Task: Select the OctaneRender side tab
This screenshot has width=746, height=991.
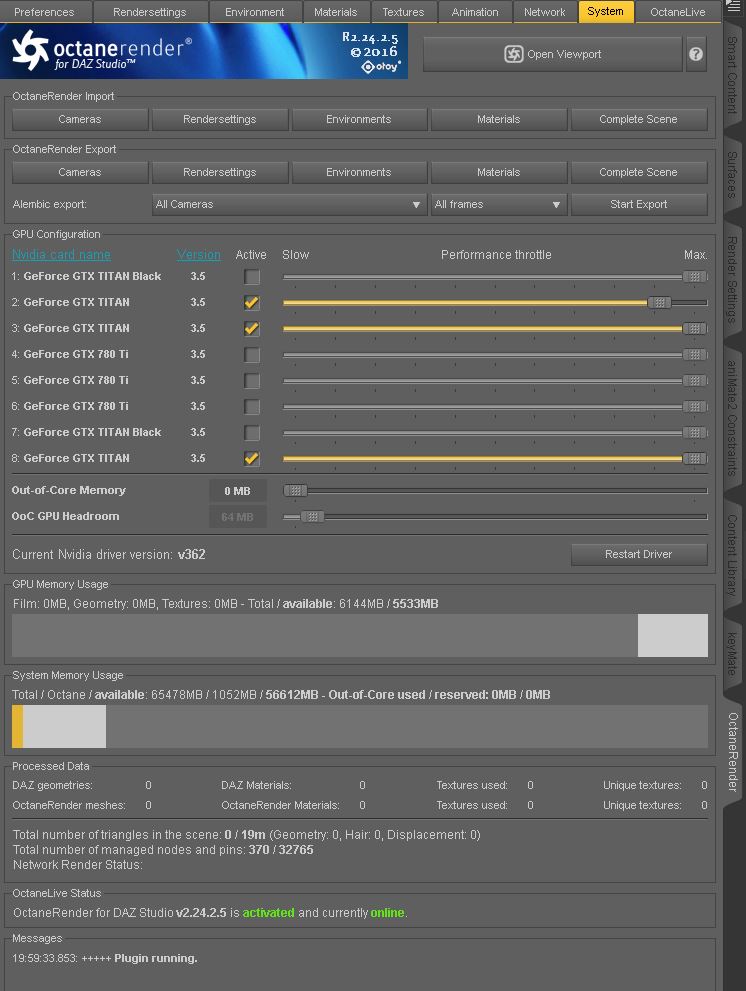Action: coord(733,752)
